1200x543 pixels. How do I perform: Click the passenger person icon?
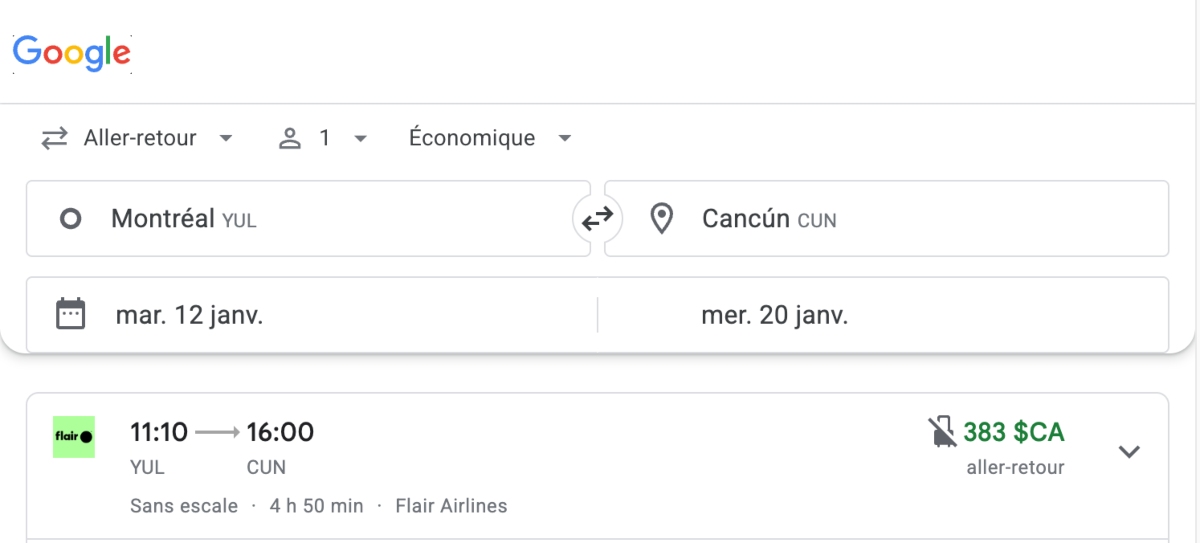tap(290, 138)
